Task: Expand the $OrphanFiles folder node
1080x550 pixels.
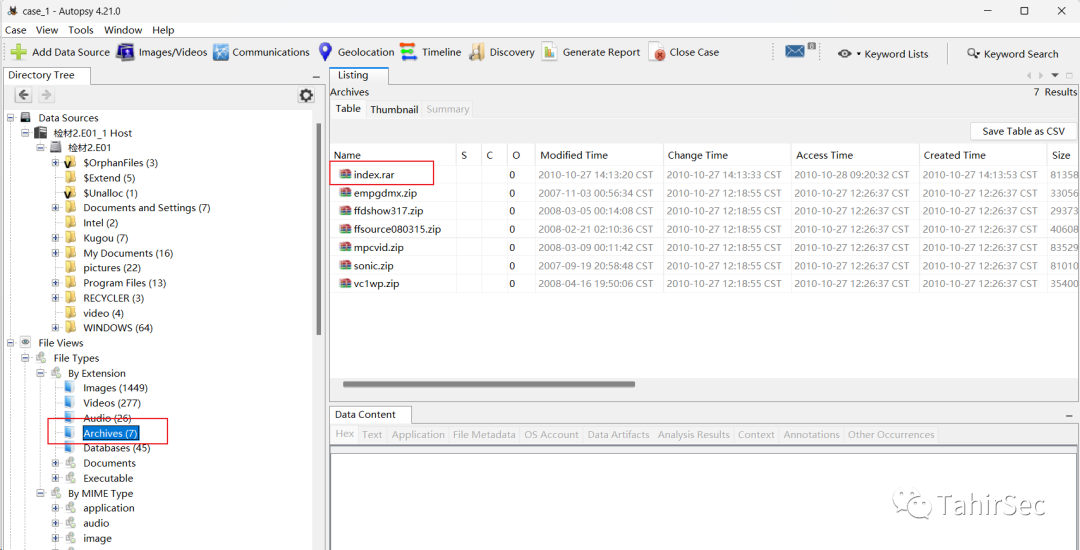Action: [56, 163]
